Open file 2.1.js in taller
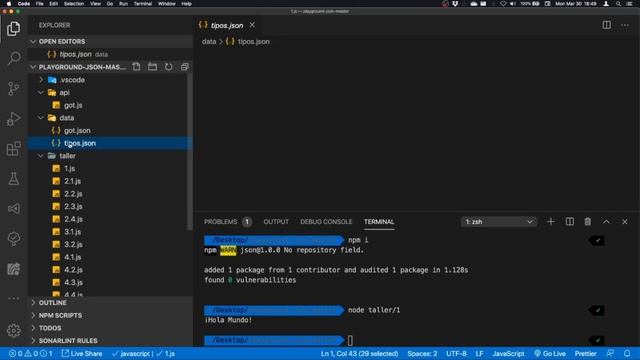This screenshot has width=640, height=360. (x=72, y=181)
